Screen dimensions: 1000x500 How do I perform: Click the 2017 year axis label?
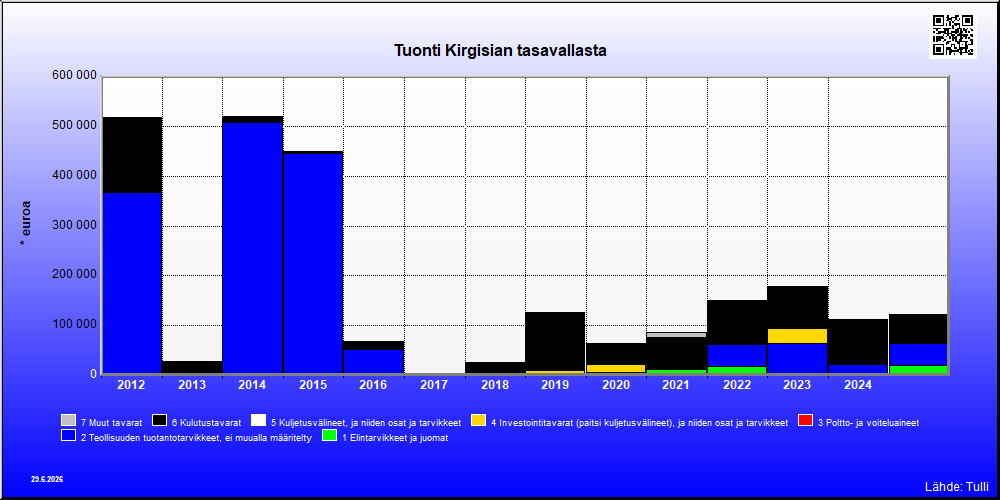(x=434, y=385)
